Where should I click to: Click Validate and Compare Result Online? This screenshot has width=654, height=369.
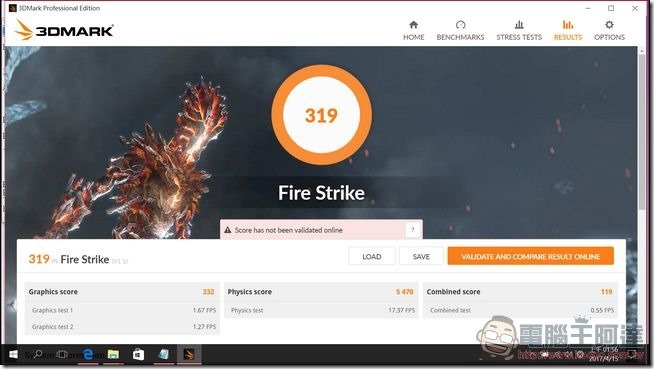click(531, 256)
